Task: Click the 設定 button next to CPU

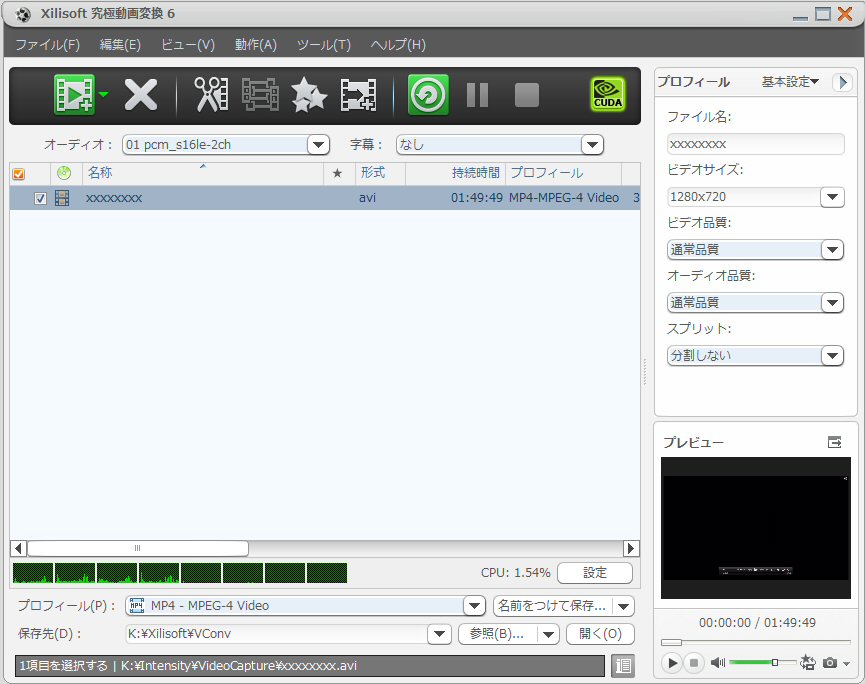Action: (595, 573)
